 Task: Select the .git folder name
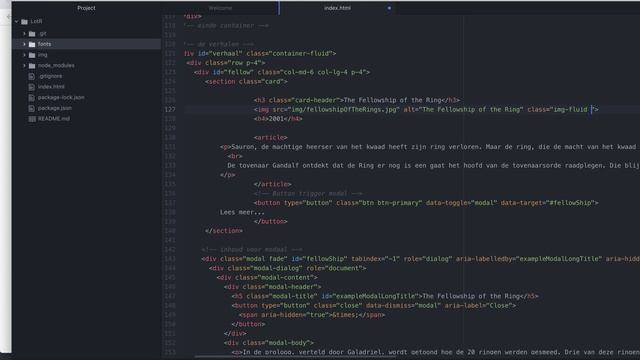coord(42,33)
